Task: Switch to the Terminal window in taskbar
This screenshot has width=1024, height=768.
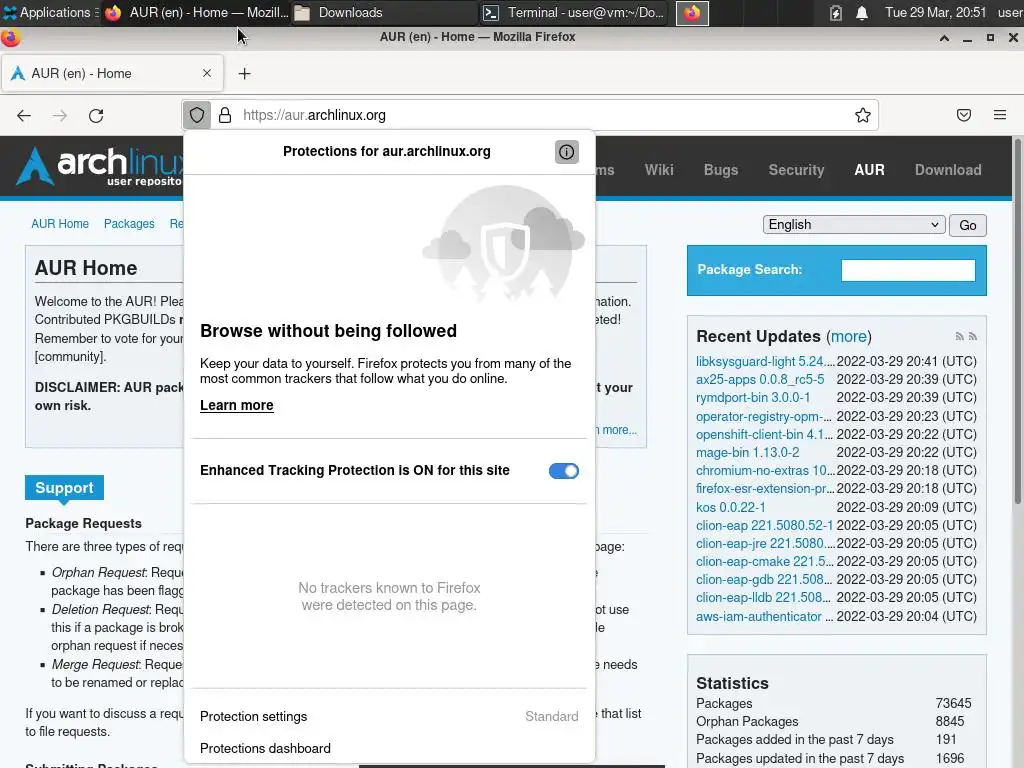Action: pos(574,12)
